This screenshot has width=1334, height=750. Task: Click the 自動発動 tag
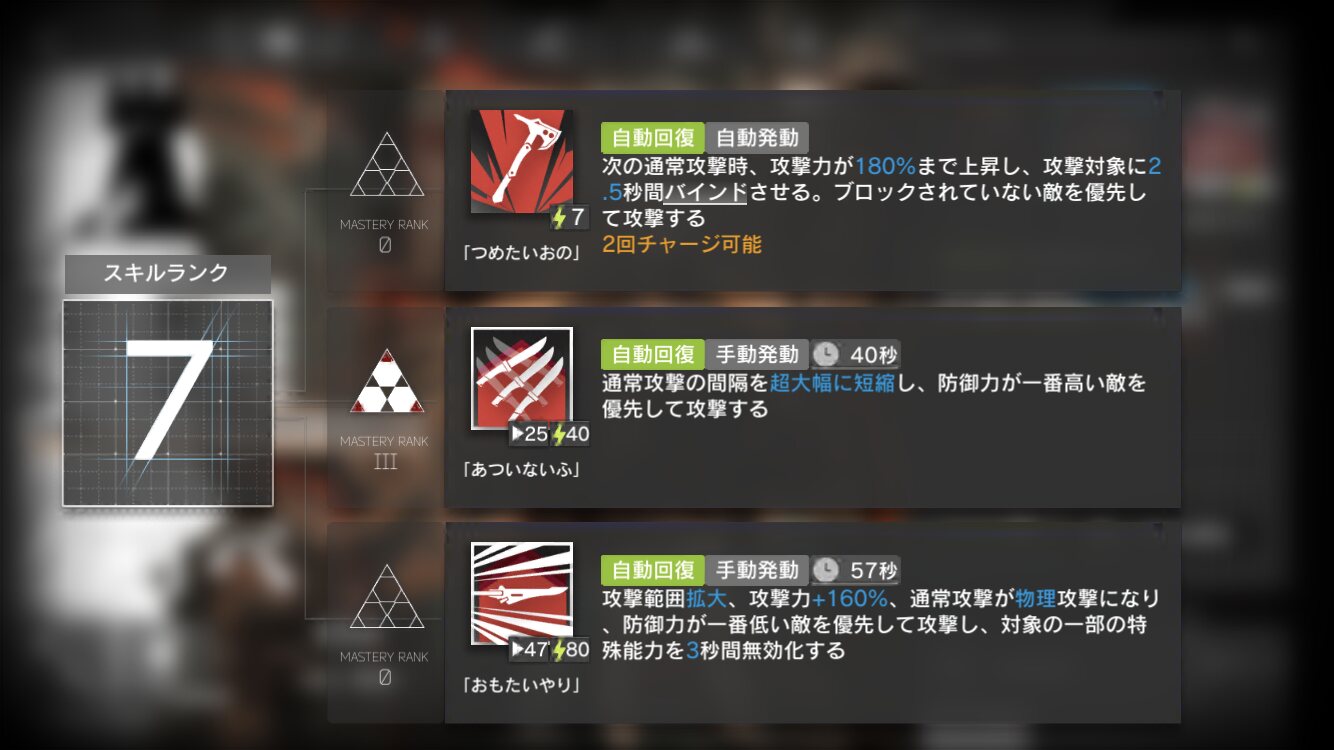click(757, 138)
